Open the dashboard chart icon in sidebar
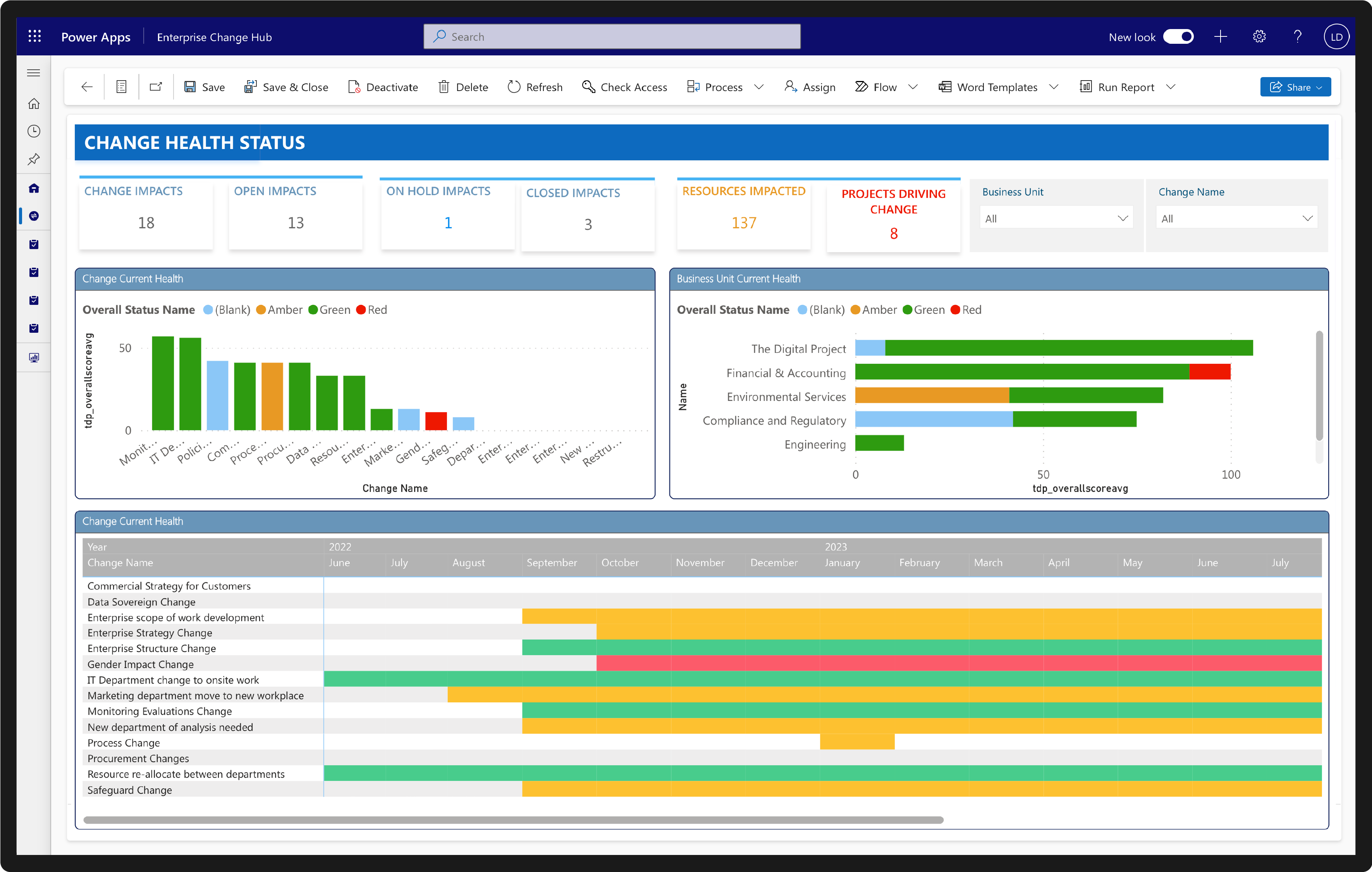Screen dimensions: 1372x872 tap(34, 357)
